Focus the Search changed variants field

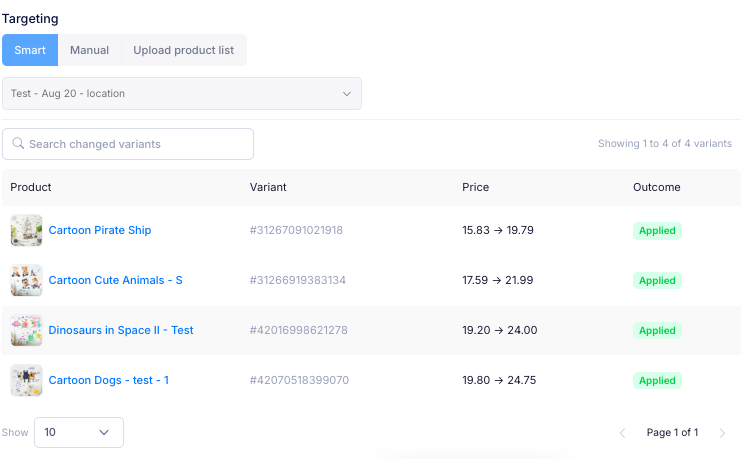(x=128, y=144)
